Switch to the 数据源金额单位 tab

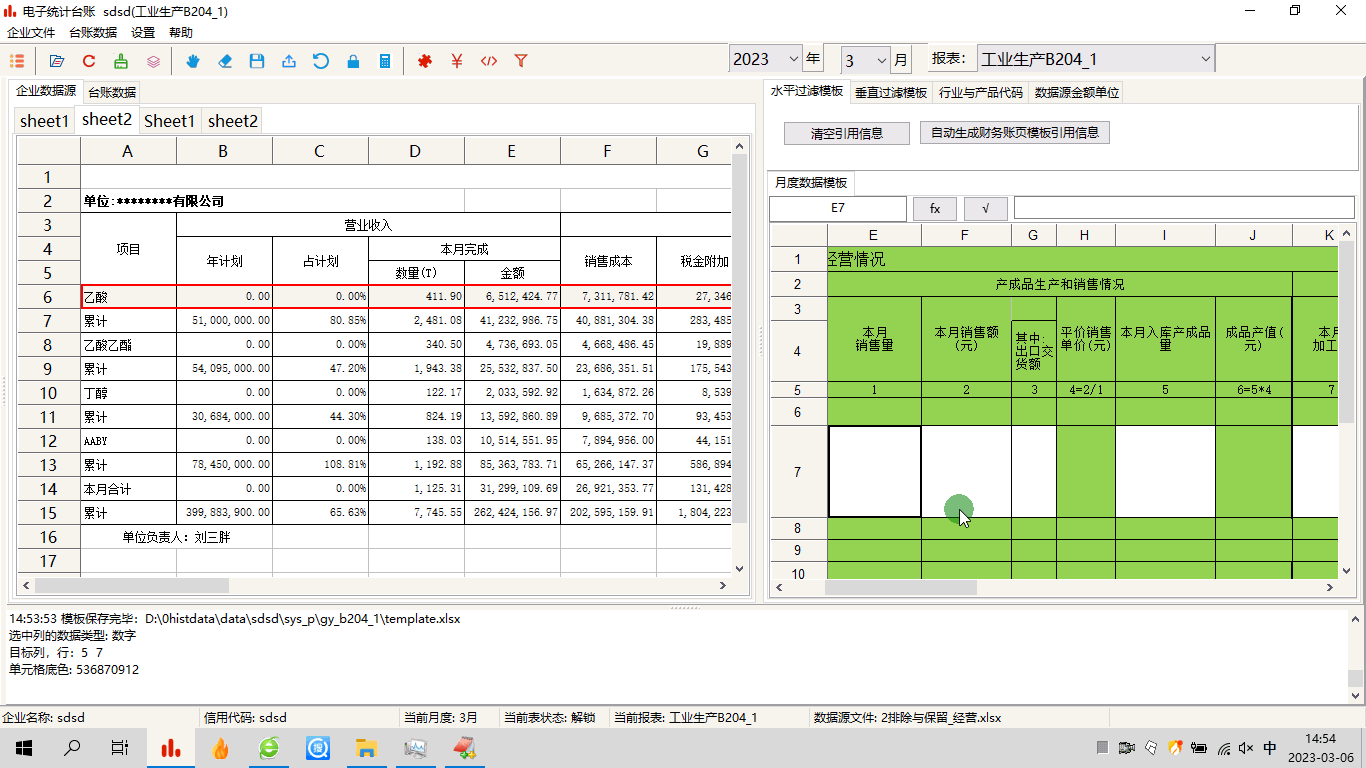pyautogui.click(x=1077, y=92)
